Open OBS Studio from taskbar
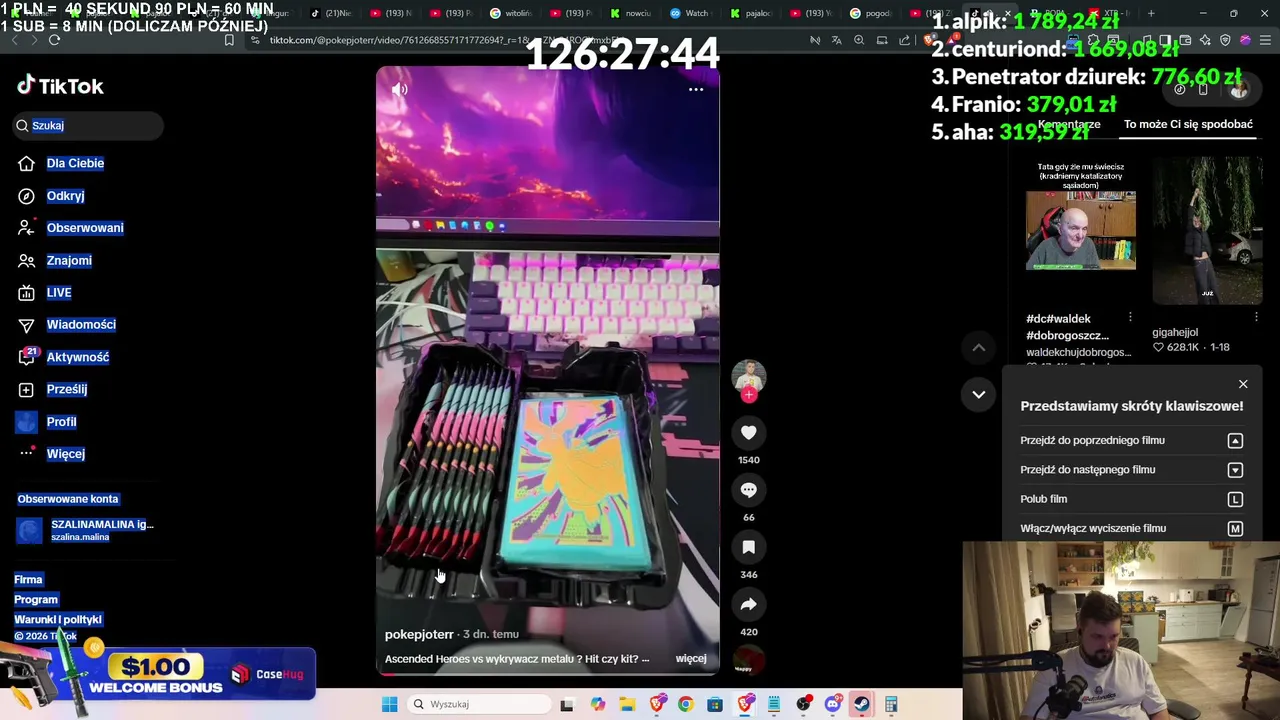 (803, 704)
